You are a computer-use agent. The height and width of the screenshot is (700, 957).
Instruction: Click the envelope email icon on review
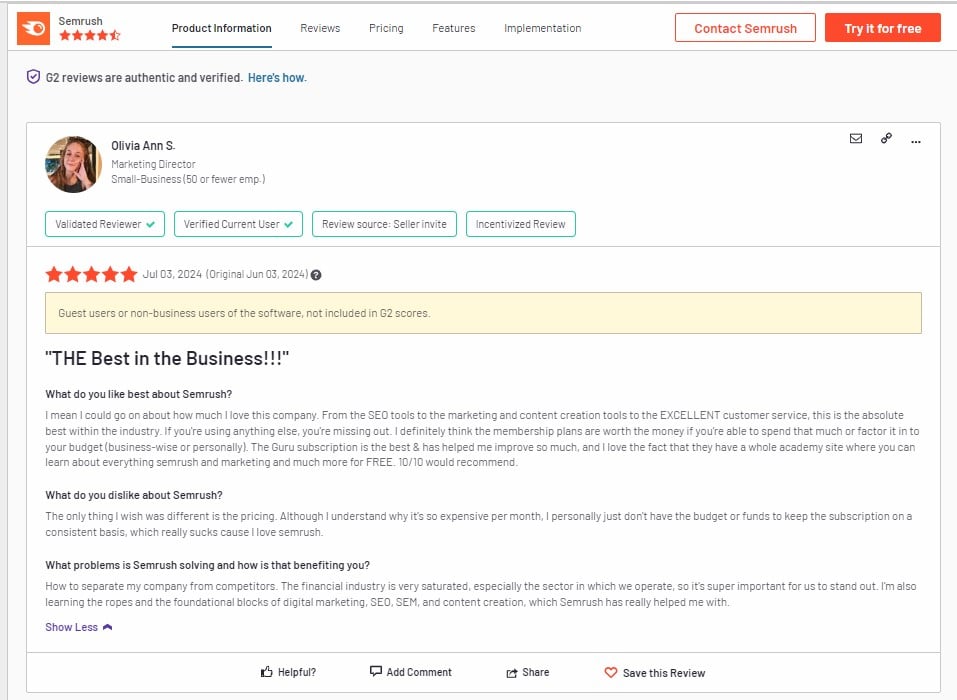(855, 139)
